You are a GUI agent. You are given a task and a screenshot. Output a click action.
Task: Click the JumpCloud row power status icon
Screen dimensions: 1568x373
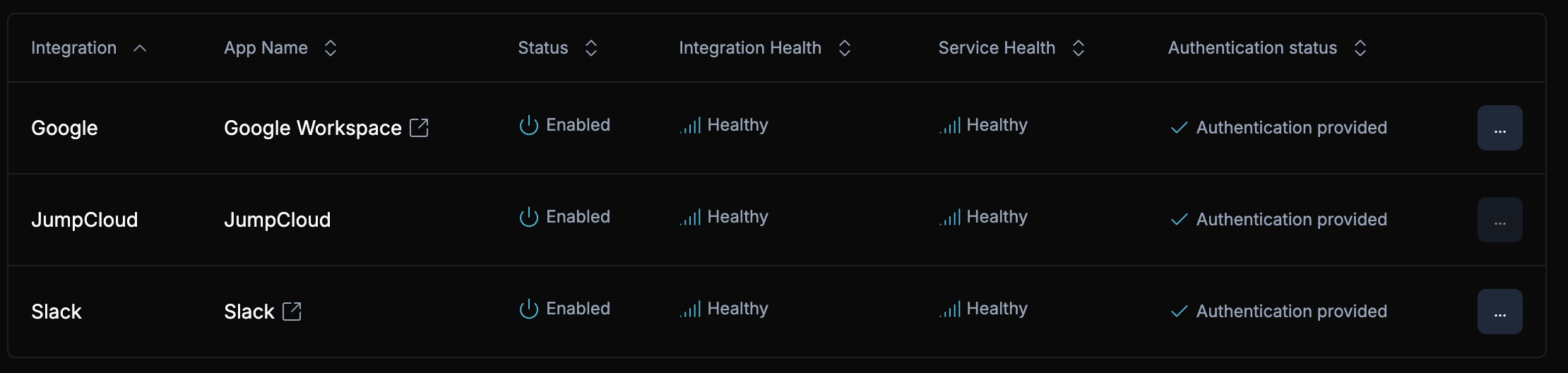tap(529, 217)
